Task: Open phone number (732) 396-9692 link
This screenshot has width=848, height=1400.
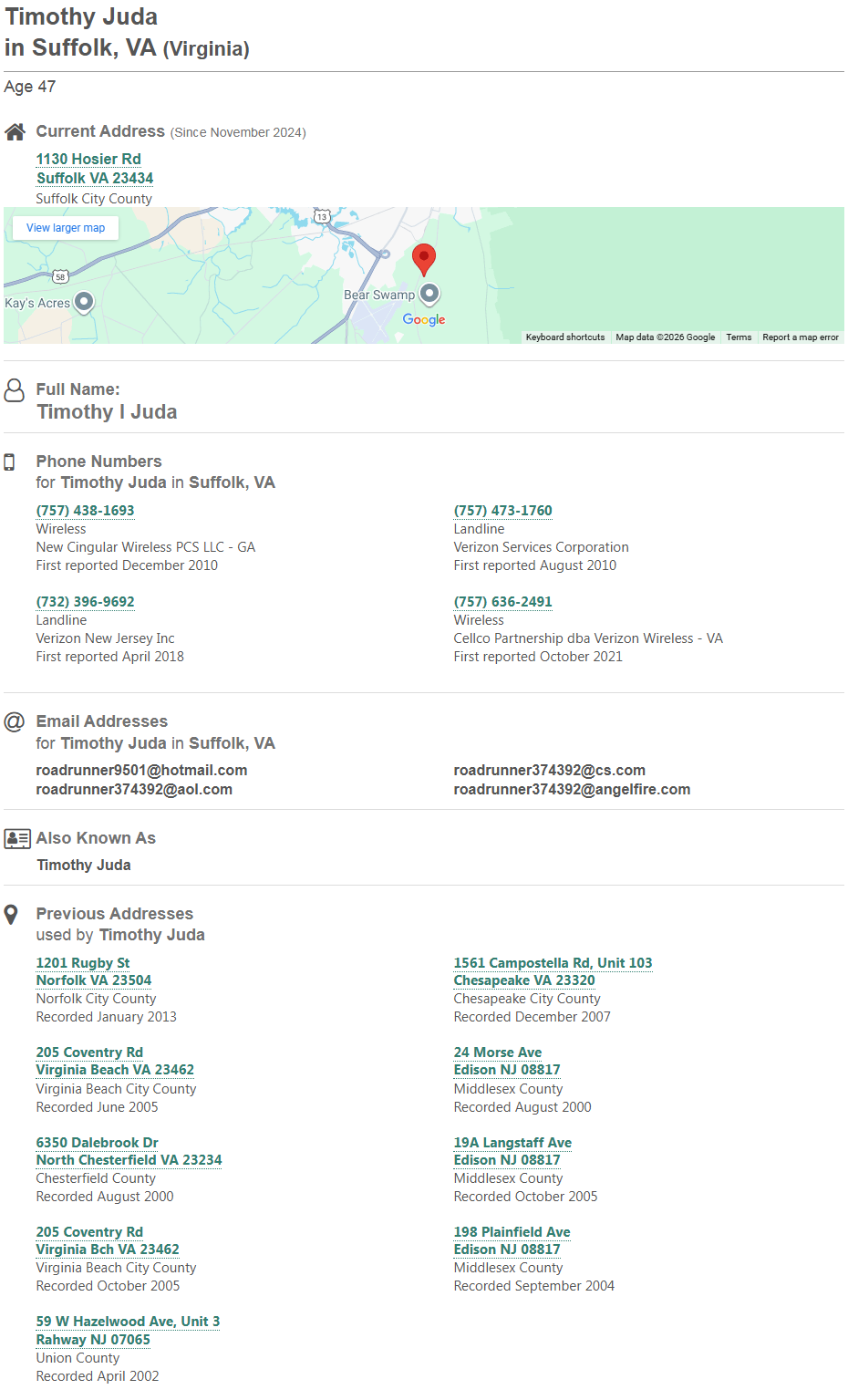Action: click(85, 602)
